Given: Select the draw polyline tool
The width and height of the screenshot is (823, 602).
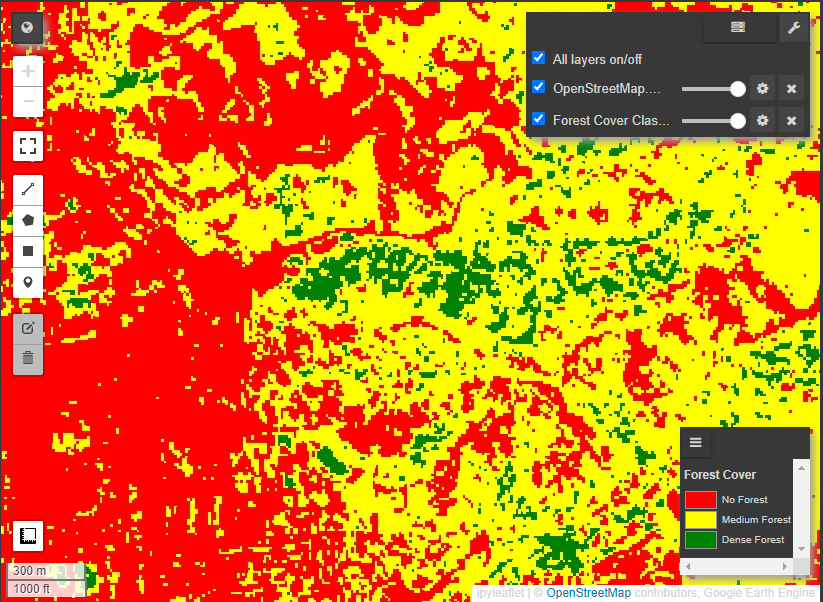Looking at the screenshot, I should click(x=28, y=189).
